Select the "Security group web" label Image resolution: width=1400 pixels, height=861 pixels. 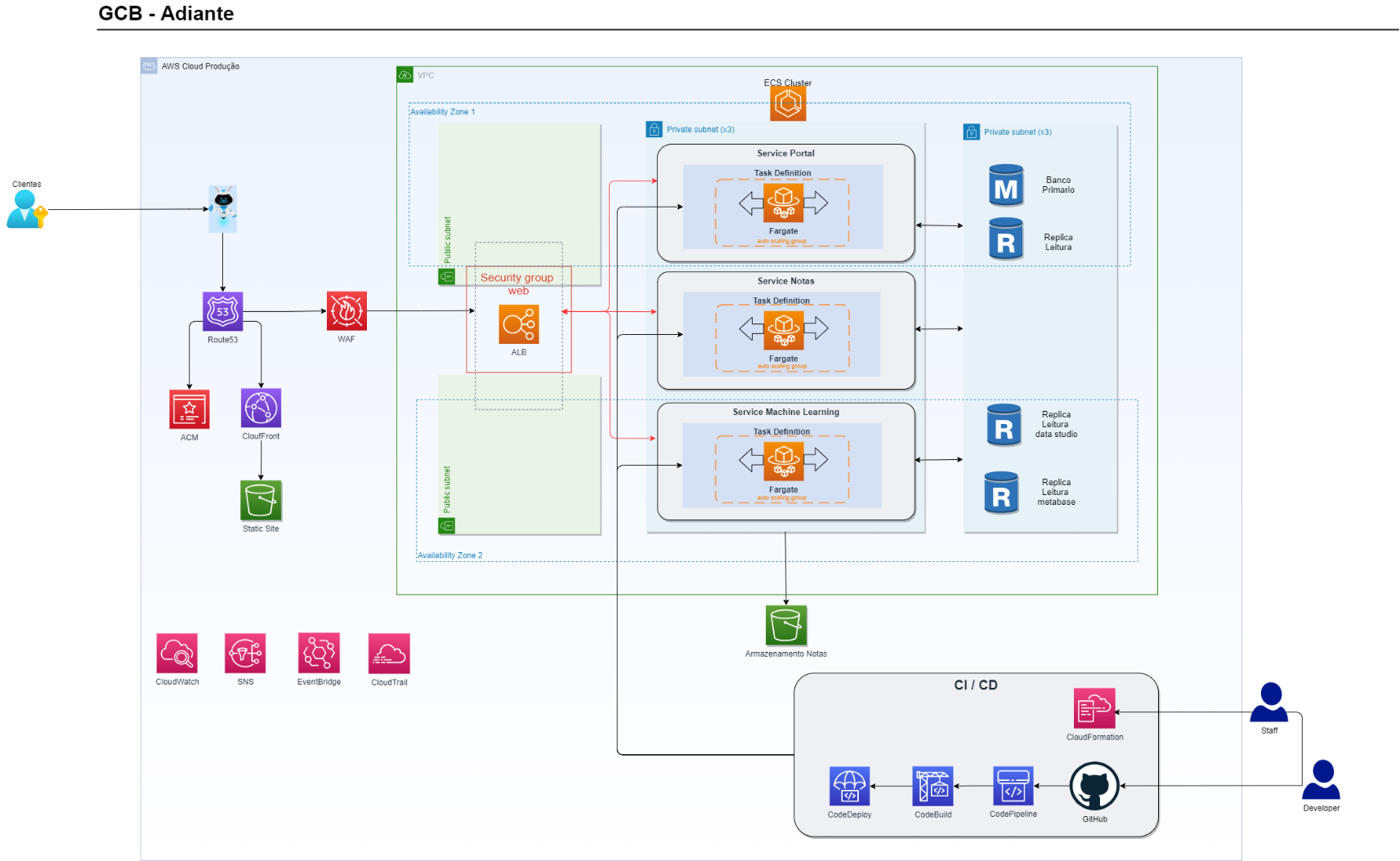click(517, 283)
